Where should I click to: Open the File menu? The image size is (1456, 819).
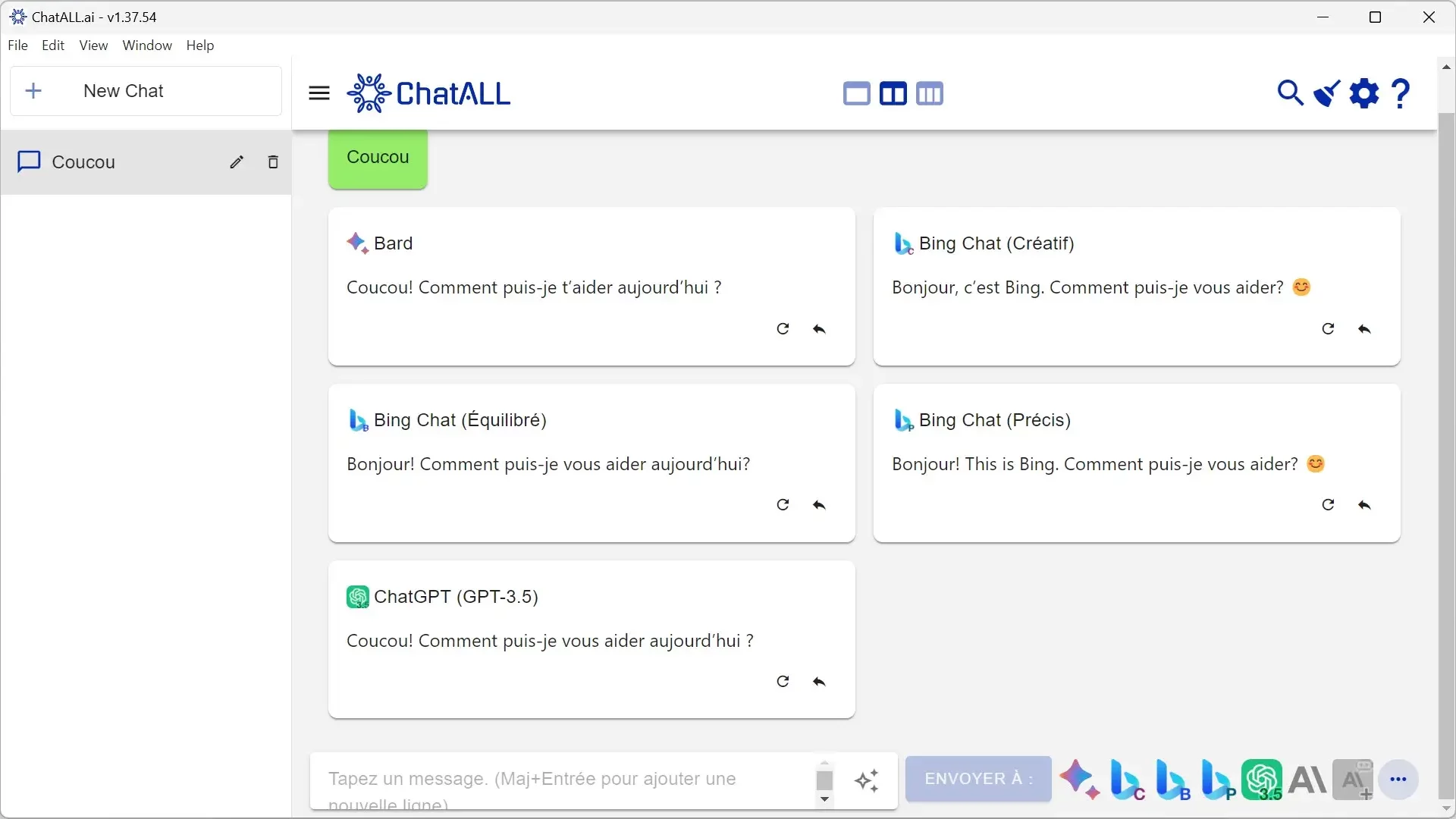click(17, 45)
